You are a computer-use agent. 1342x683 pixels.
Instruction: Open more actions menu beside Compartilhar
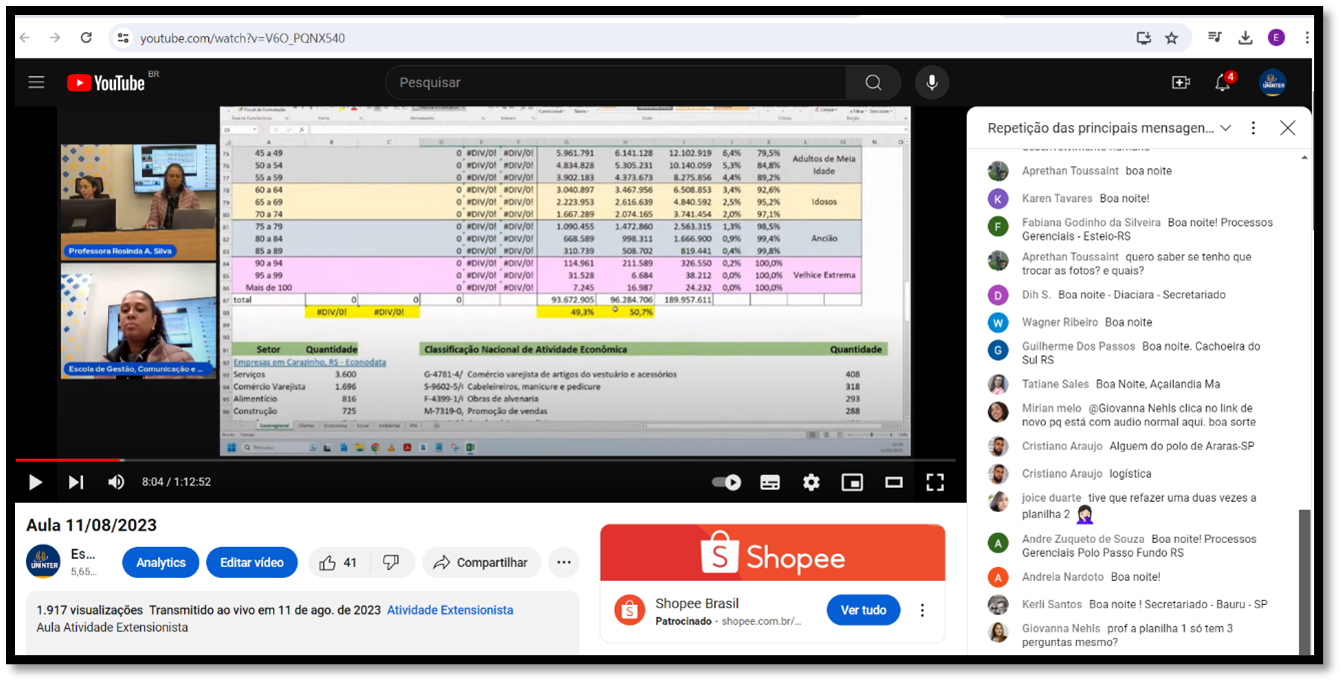[x=564, y=563]
